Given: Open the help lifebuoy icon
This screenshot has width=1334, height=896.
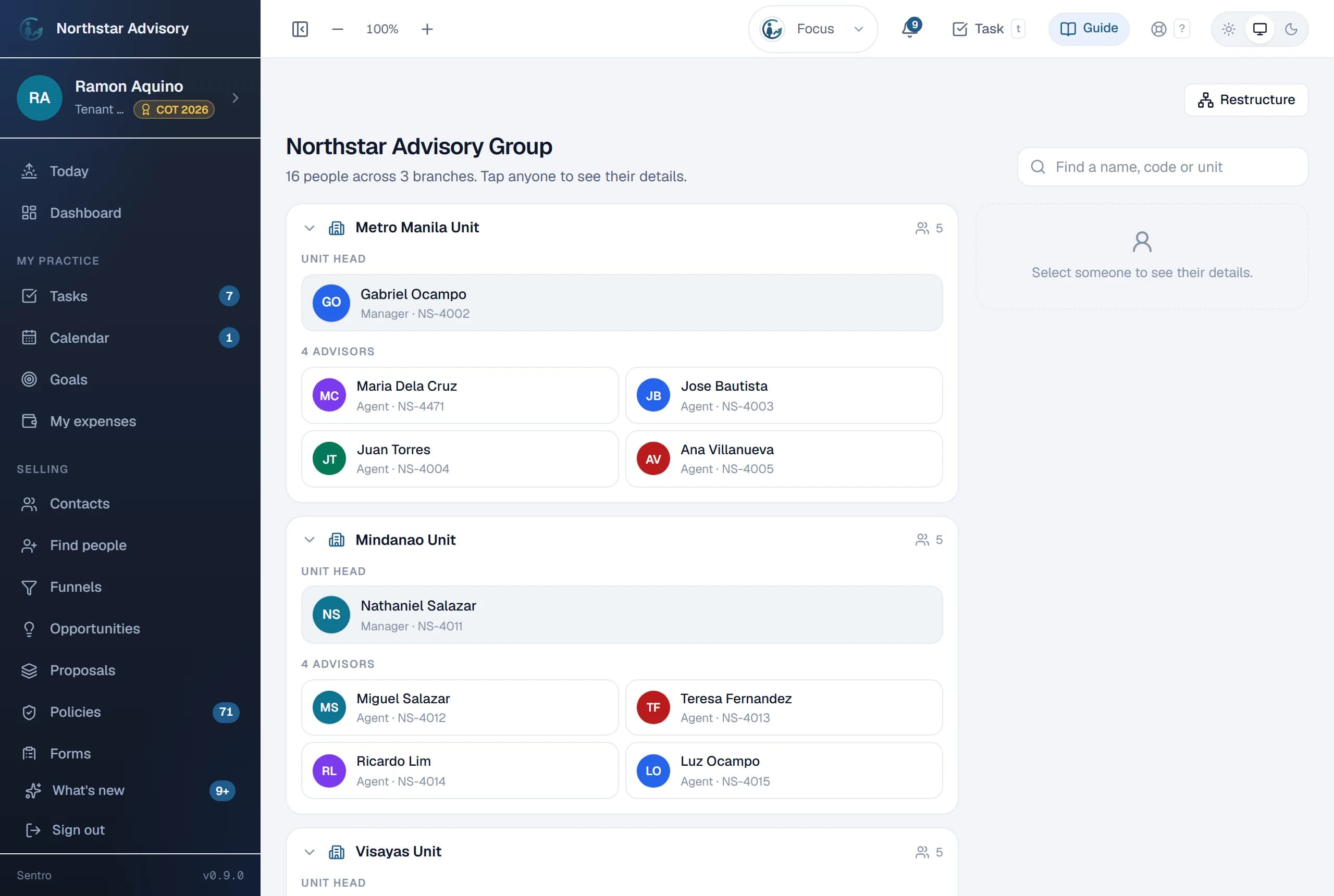Looking at the screenshot, I should click(1158, 29).
